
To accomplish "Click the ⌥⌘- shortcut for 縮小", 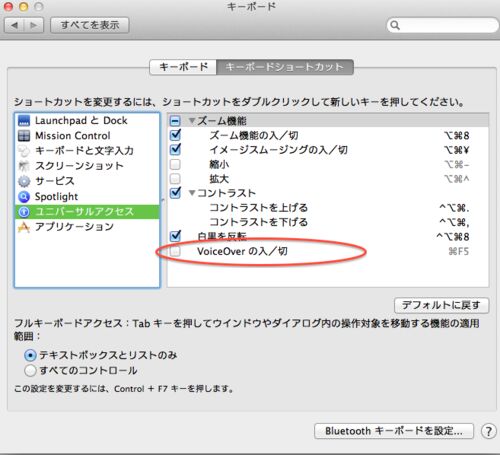I will [x=457, y=164].
